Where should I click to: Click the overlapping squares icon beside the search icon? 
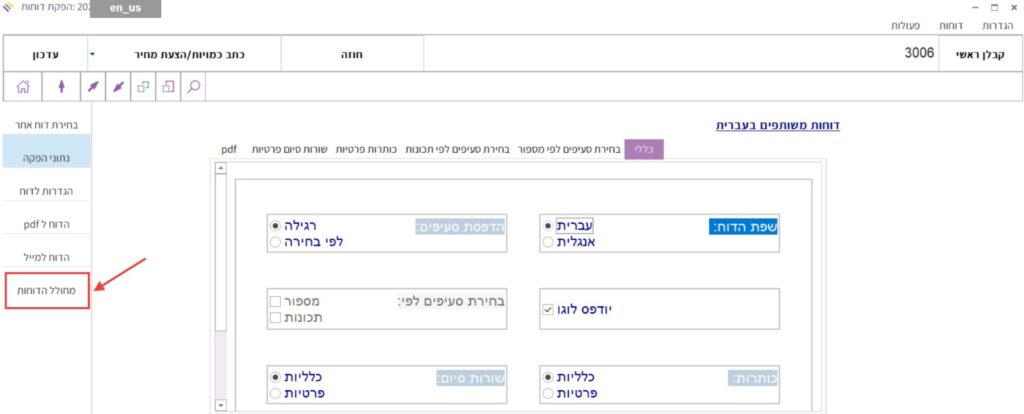coord(168,87)
